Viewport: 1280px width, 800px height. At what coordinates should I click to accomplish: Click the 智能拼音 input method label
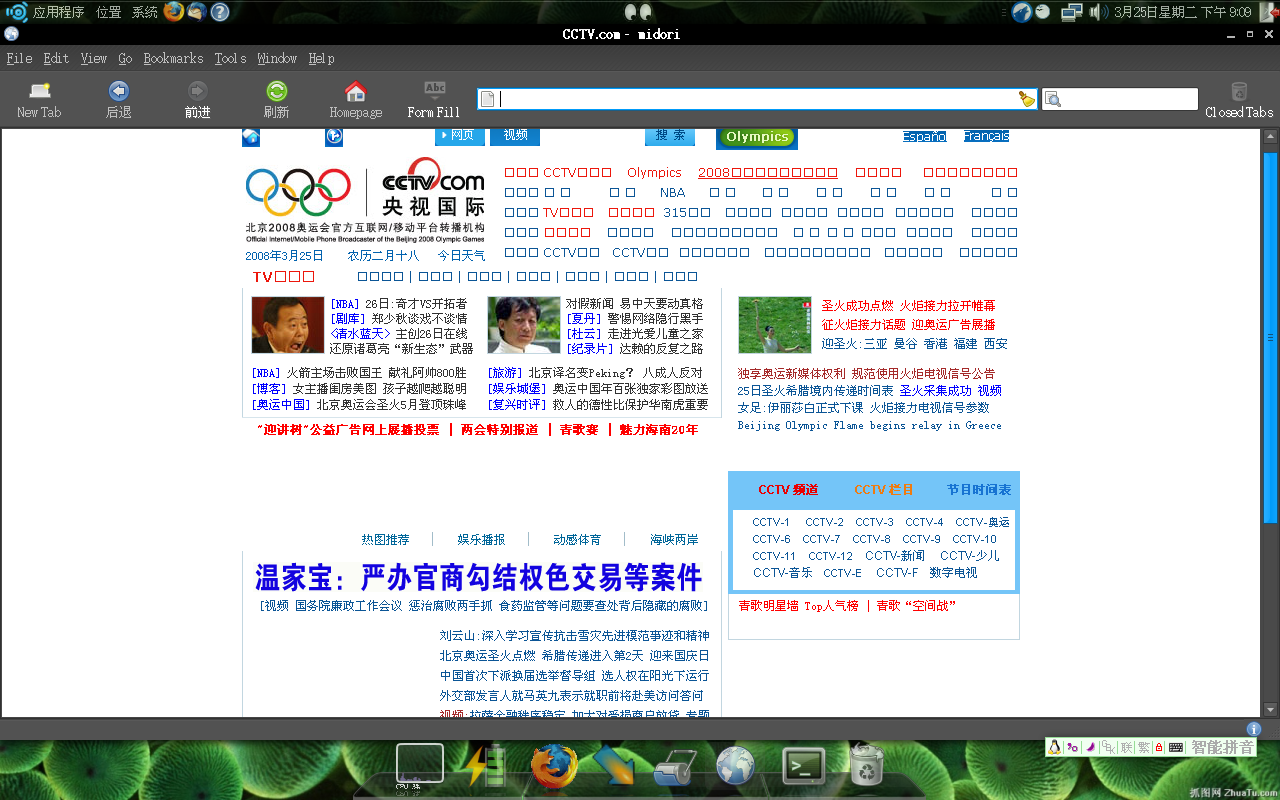pyautogui.click(x=1222, y=747)
